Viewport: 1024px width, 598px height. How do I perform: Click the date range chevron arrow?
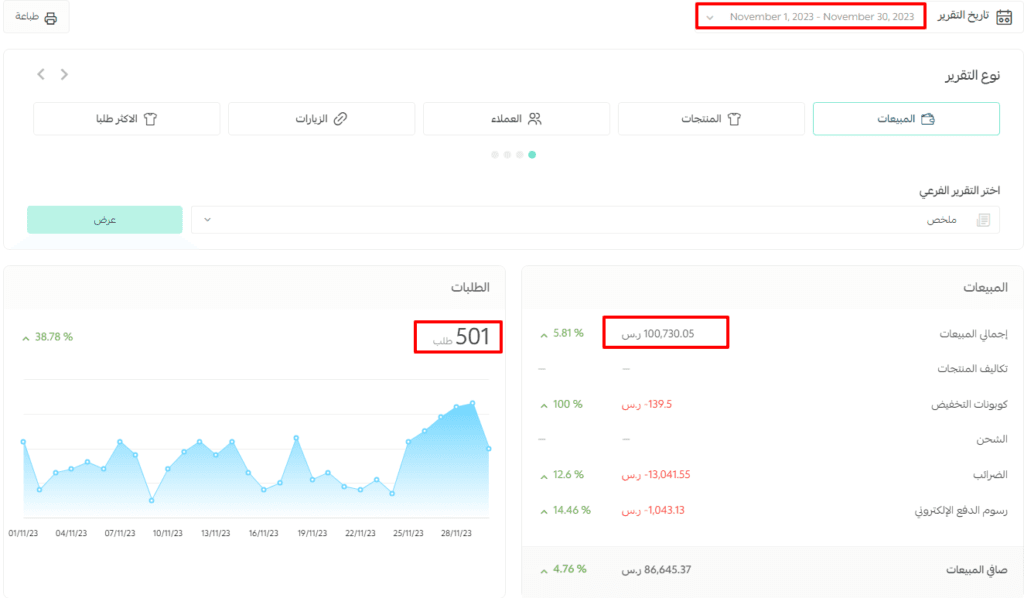click(x=710, y=18)
